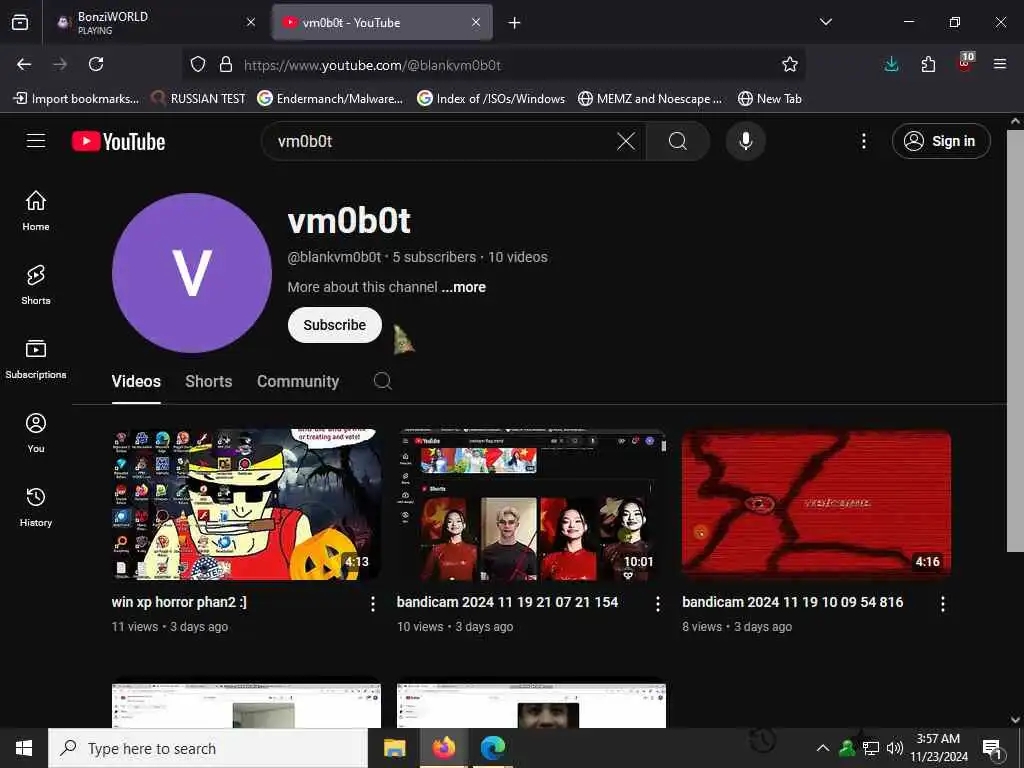Start voice search with the microphone

(745, 141)
